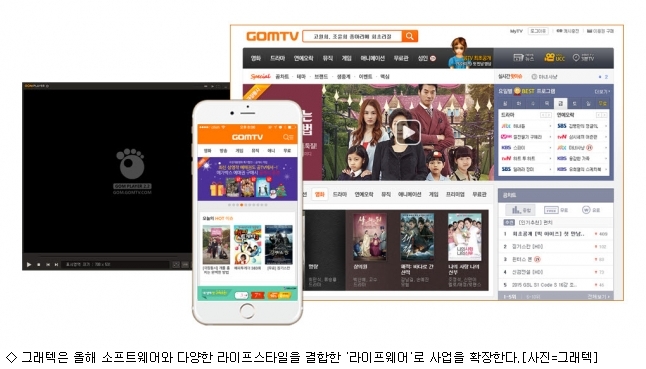Viewport: 646px width, 369px height.
Task: Tap the phone's home button
Action: click(247, 311)
